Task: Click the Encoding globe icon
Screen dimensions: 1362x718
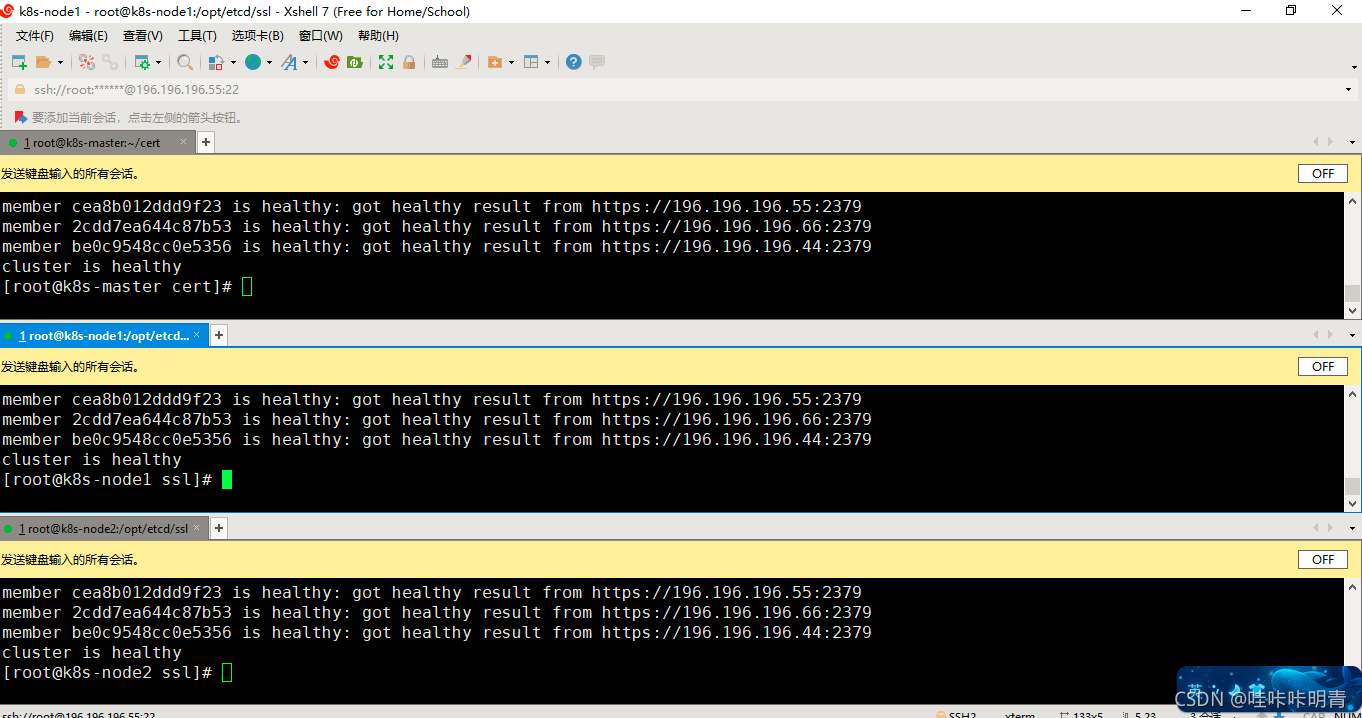Action: 253,62
